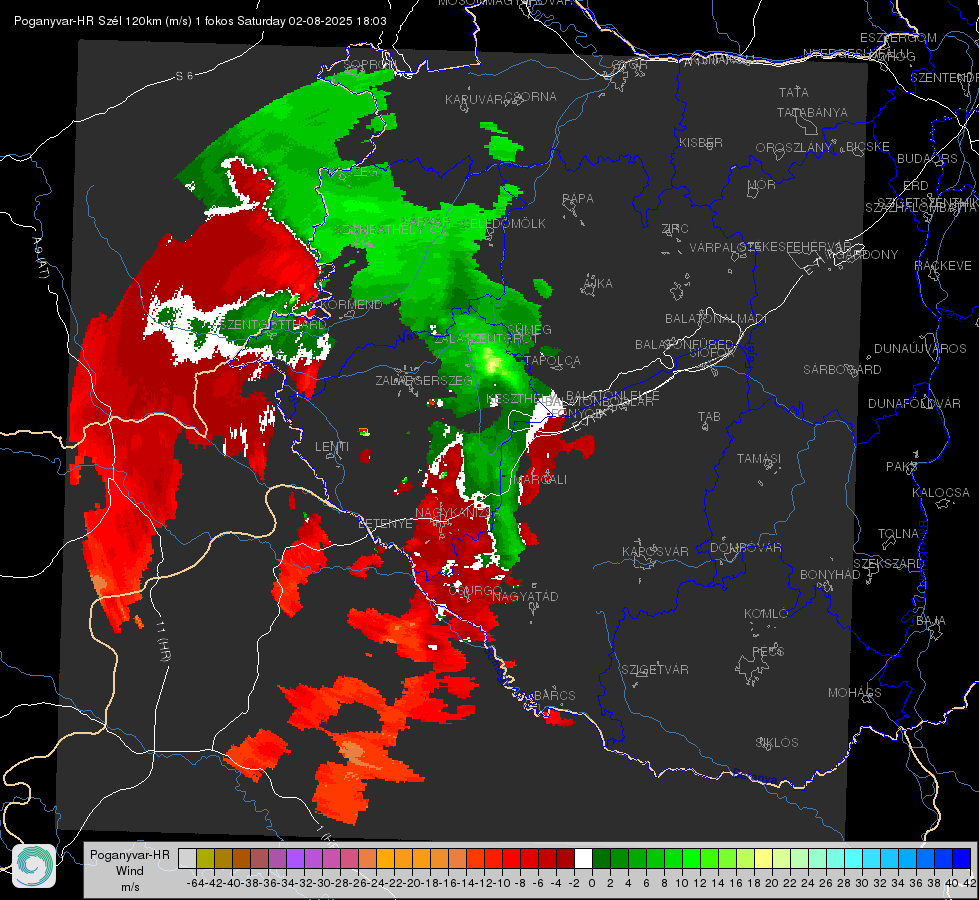Click the leftmost grey legend swatch
The image size is (979, 900).
click(x=187, y=859)
